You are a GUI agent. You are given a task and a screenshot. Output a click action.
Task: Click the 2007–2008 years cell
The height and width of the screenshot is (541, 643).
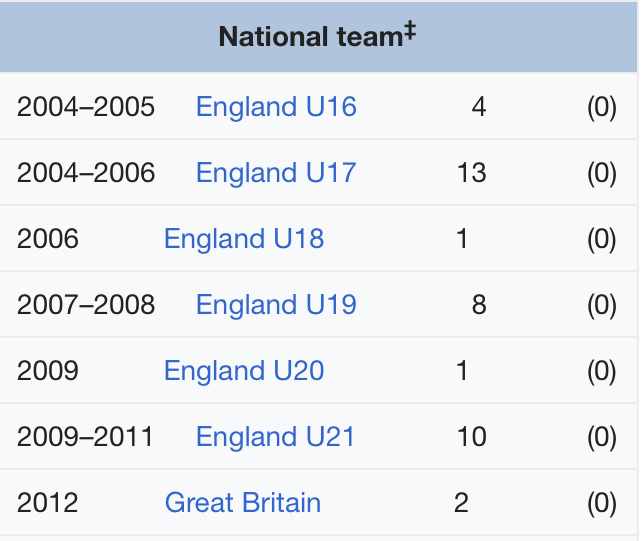pyautogui.click(x=86, y=305)
